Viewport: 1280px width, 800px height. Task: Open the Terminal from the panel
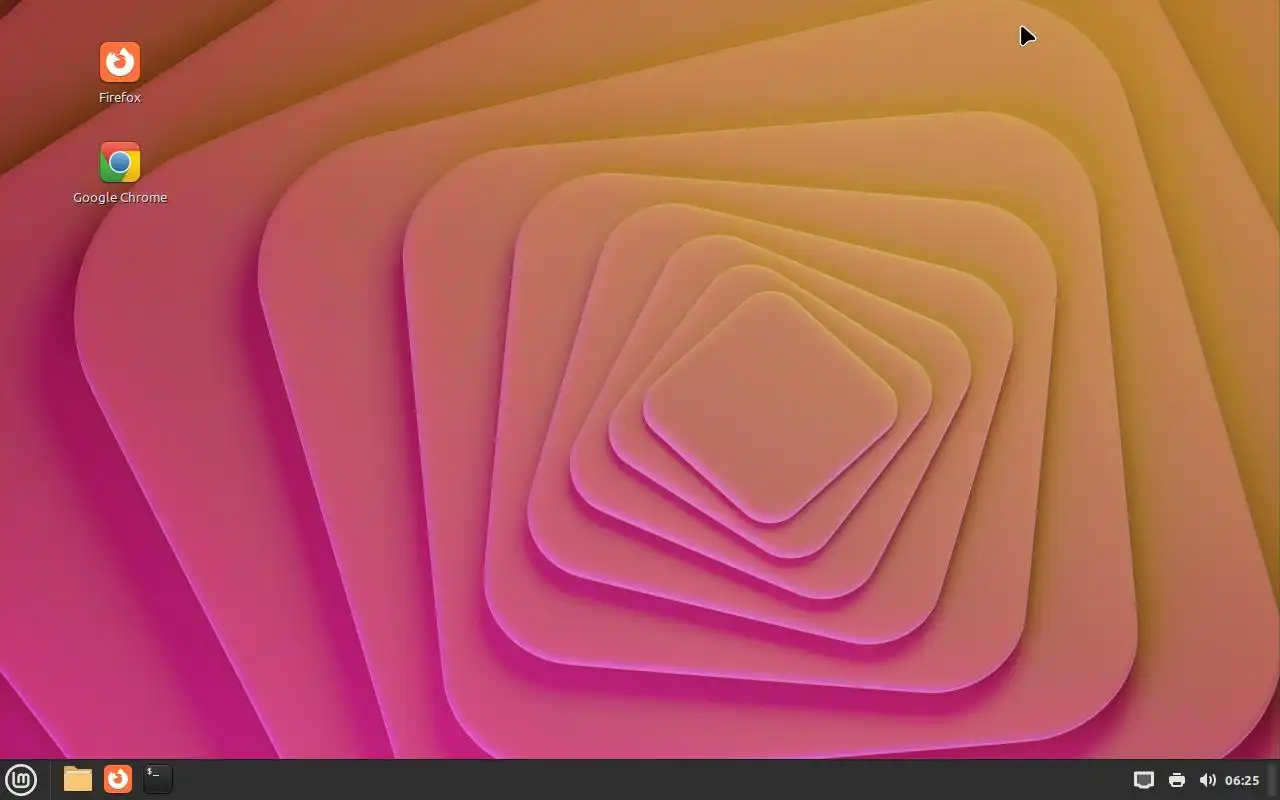[158, 779]
